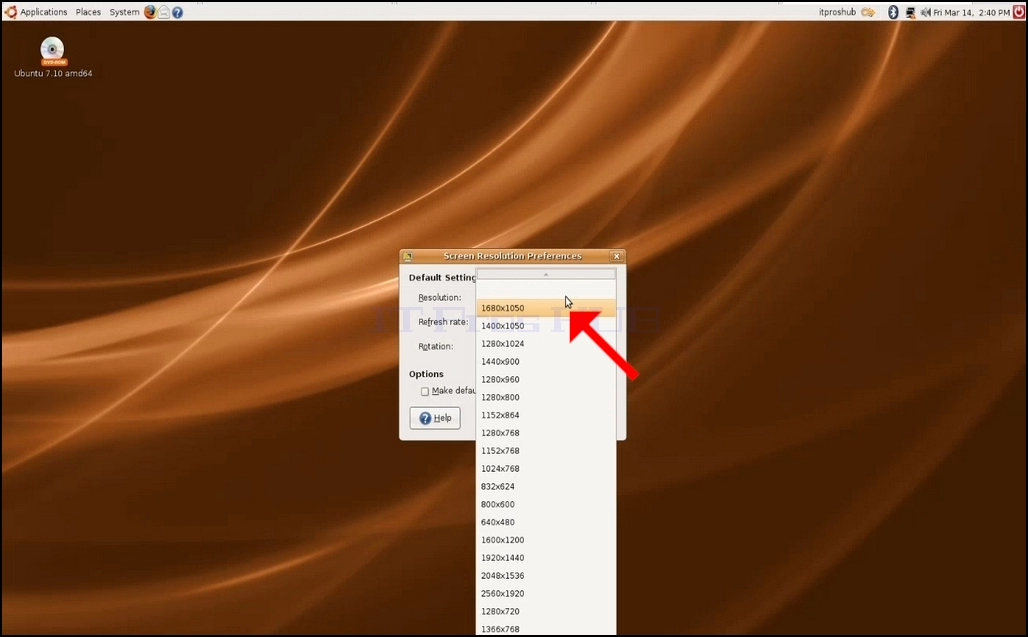This screenshot has height=637, width=1028.
Task: Click the list's top scroll-up arrow
Action: click(545, 274)
